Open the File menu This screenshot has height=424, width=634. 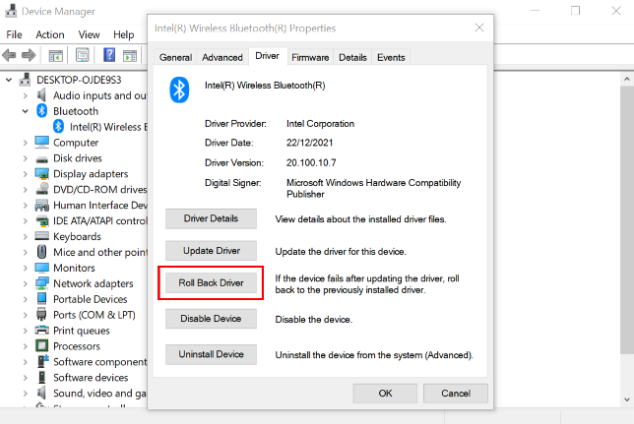click(14, 35)
